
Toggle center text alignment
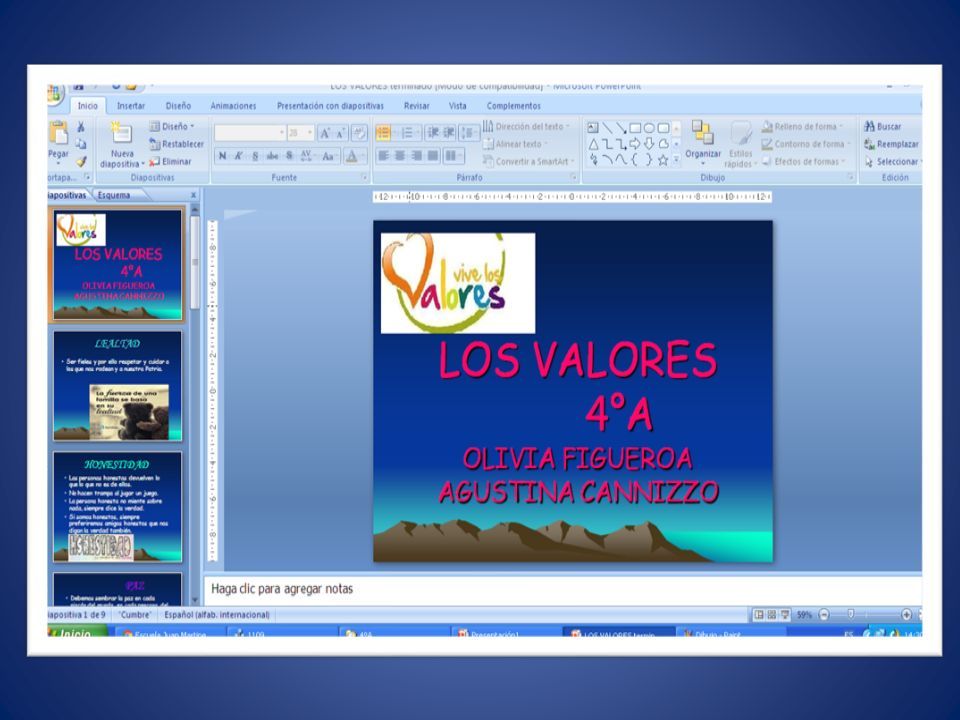pyautogui.click(x=400, y=156)
